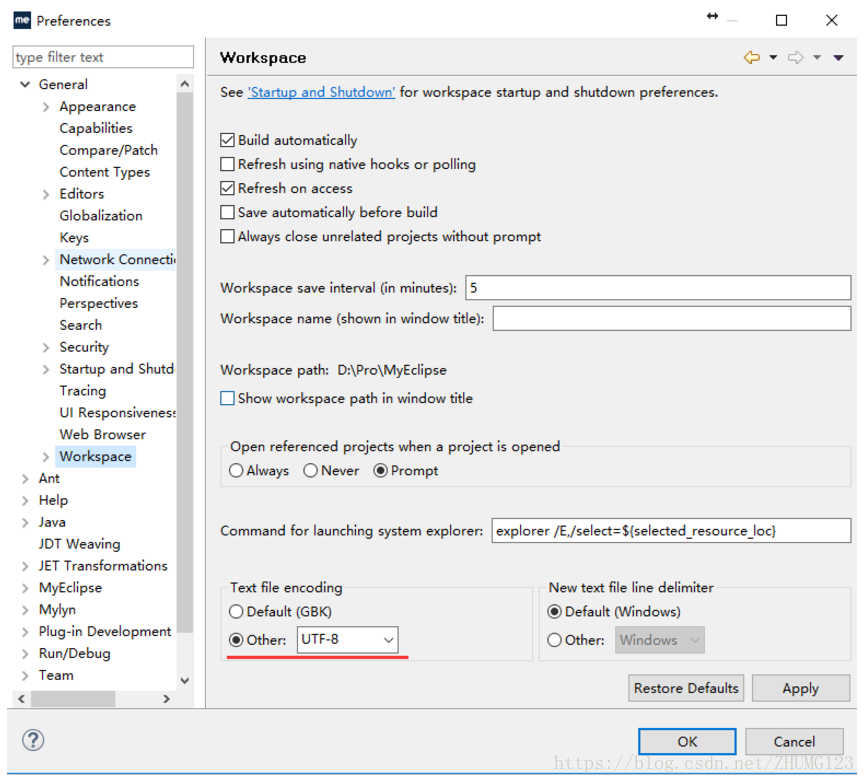
Task: Click the back navigation arrow icon
Action: tap(751, 57)
